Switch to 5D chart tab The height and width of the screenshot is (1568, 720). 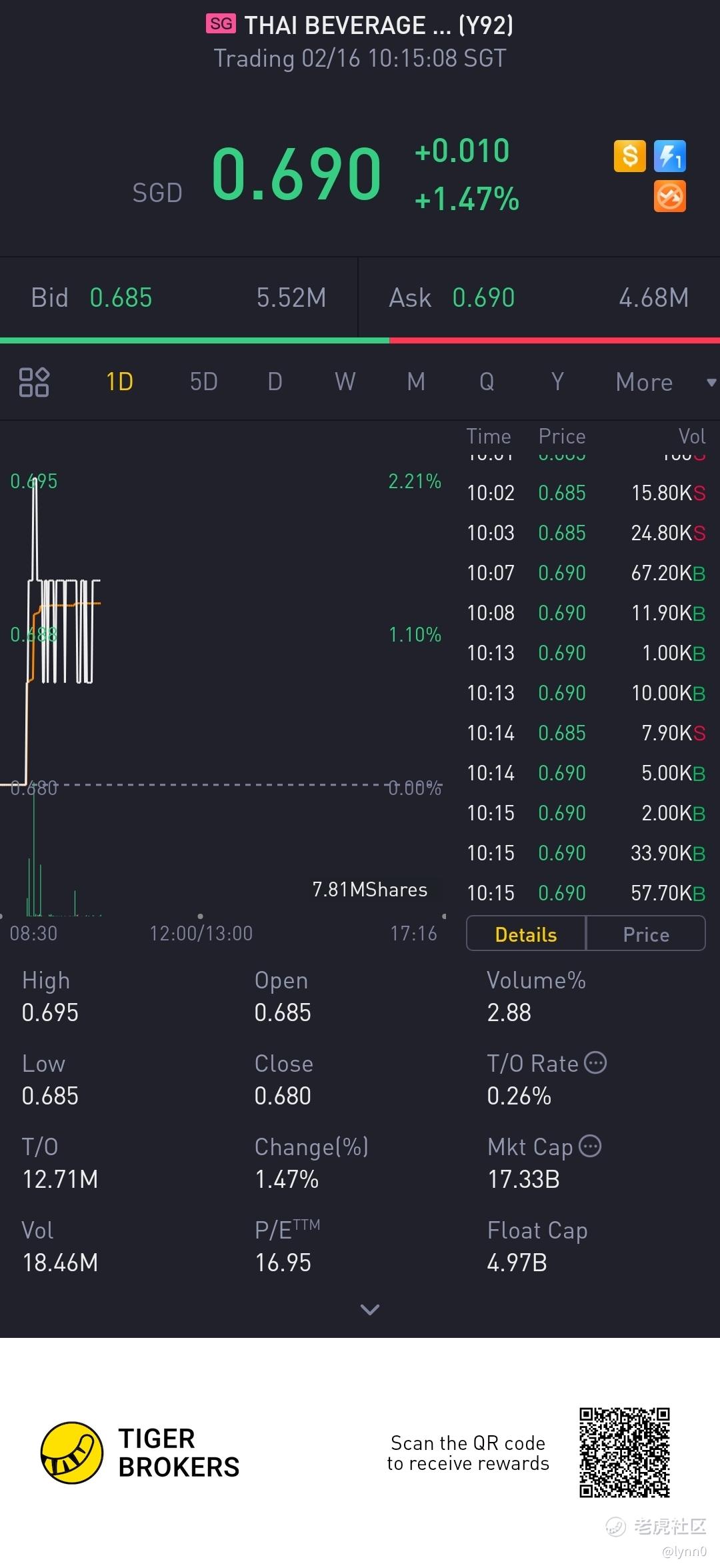coord(204,382)
